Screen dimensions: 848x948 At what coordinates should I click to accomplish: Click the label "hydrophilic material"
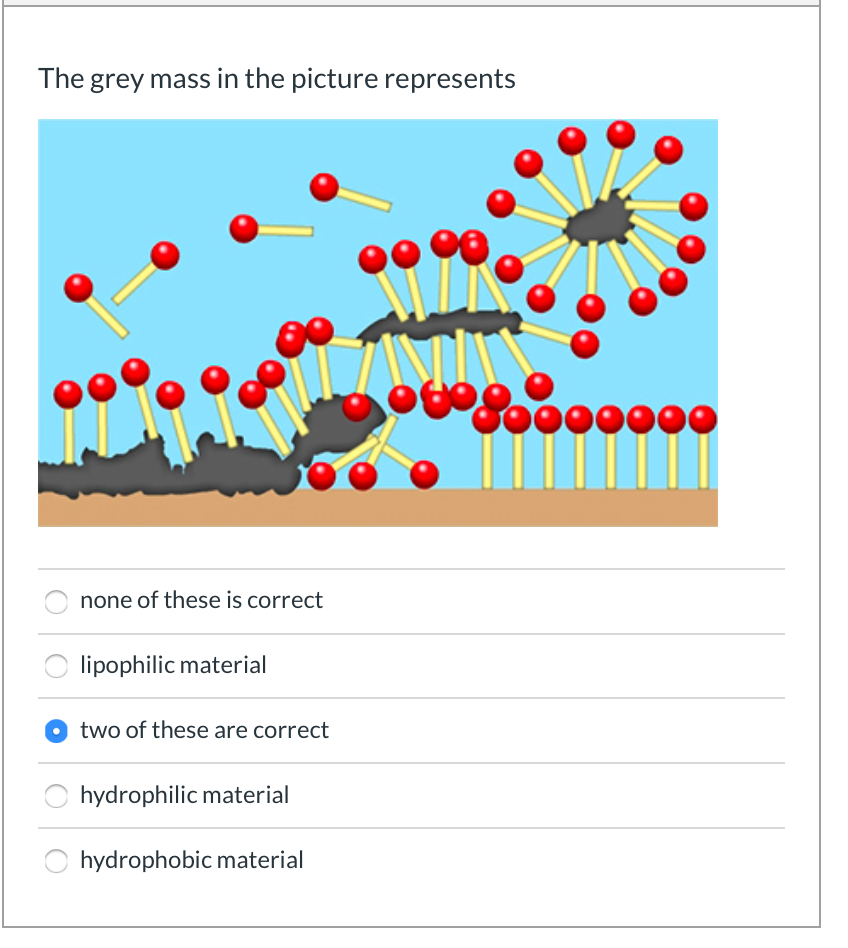(x=184, y=795)
